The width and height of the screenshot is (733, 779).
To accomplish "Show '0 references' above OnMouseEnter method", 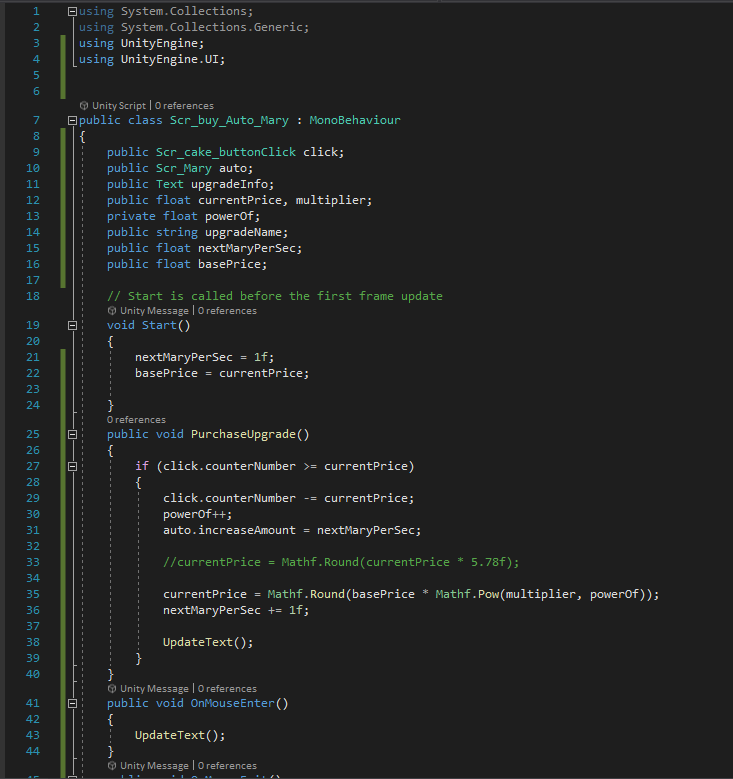I will pos(227,689).
